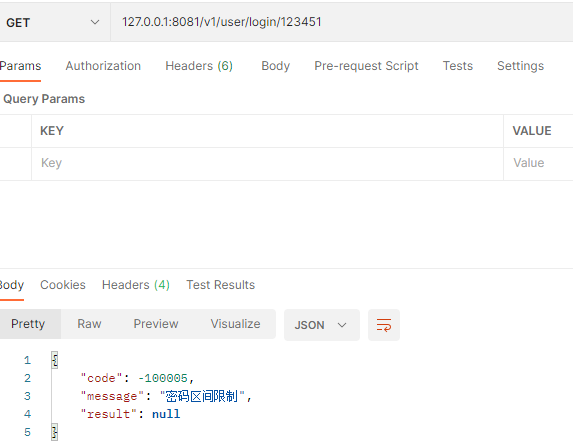Click the "result" key in response

coord(109,414)
